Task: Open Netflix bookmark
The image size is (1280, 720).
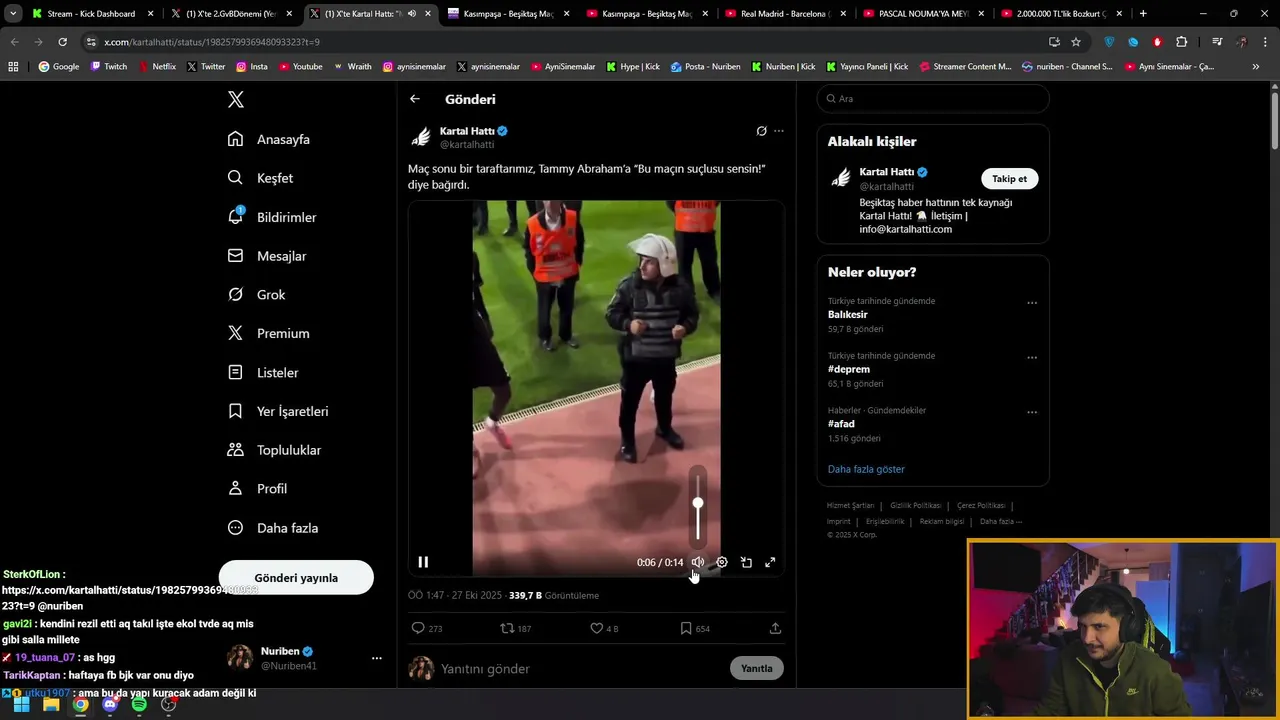Action: [x=157, y=67]
